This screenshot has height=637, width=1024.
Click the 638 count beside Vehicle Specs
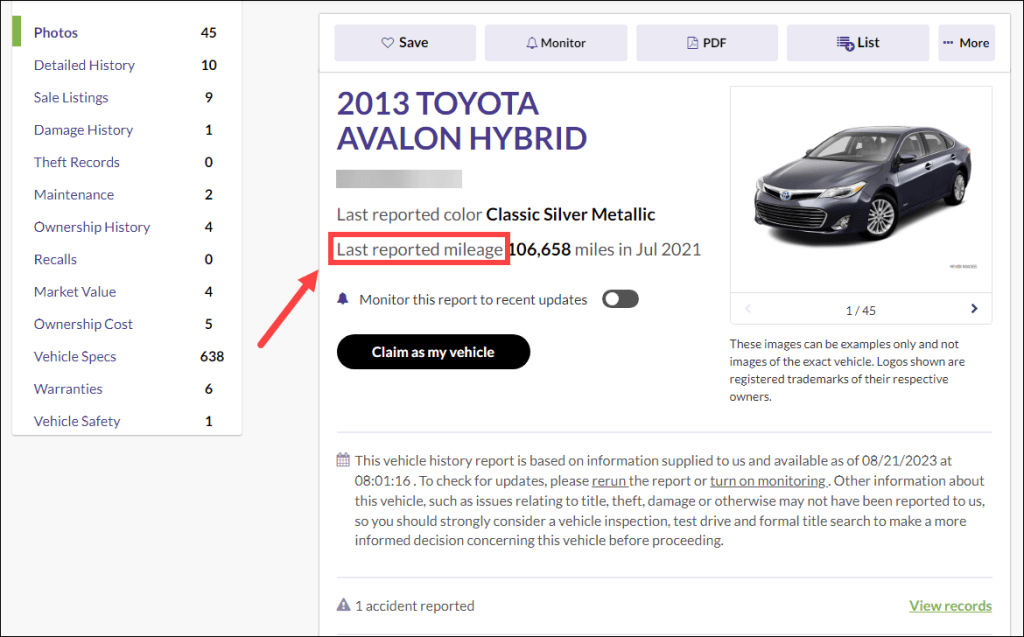click(x=212, y=357)
